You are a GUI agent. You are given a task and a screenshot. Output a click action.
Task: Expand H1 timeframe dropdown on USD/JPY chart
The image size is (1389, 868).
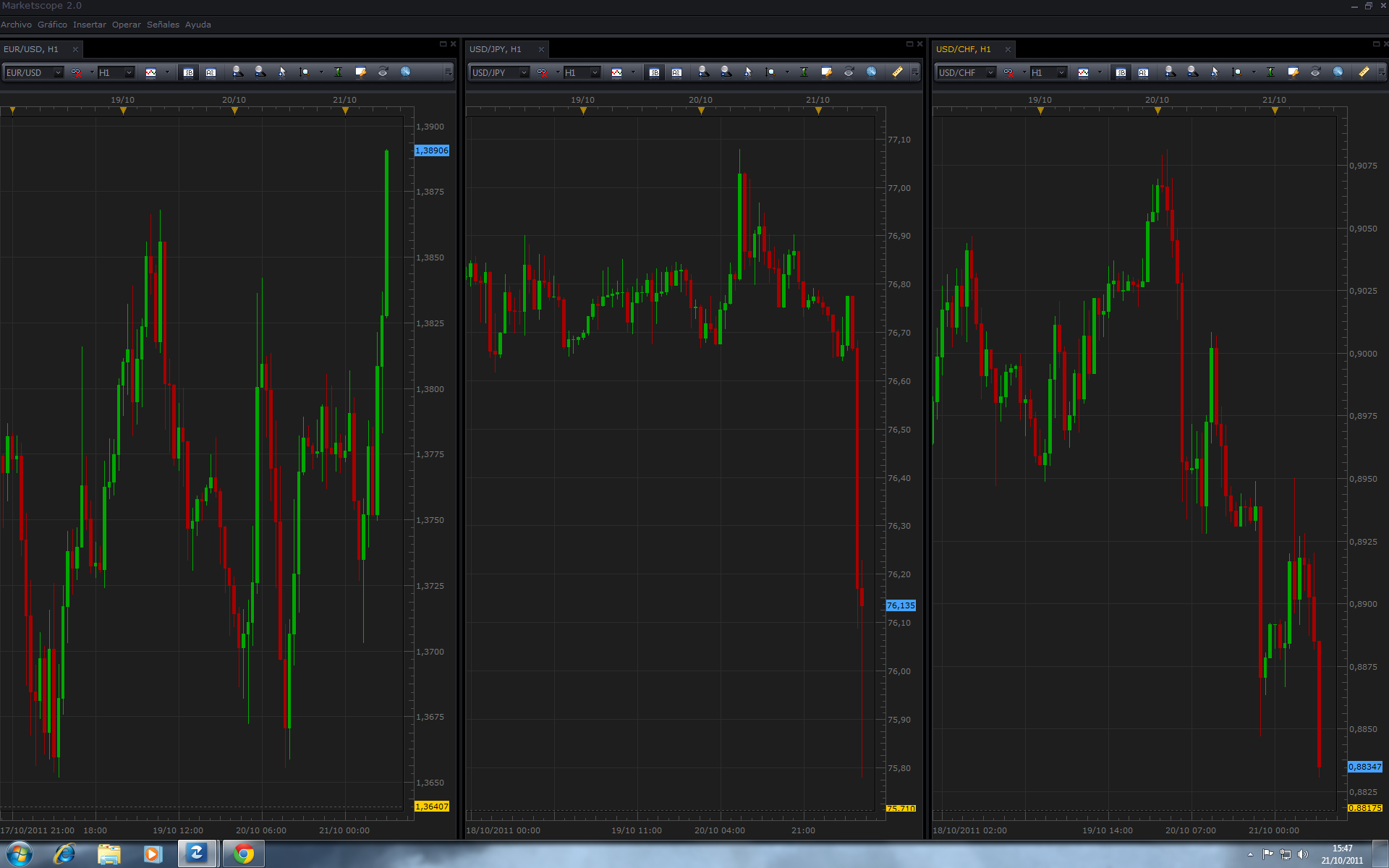coord(595,72)
